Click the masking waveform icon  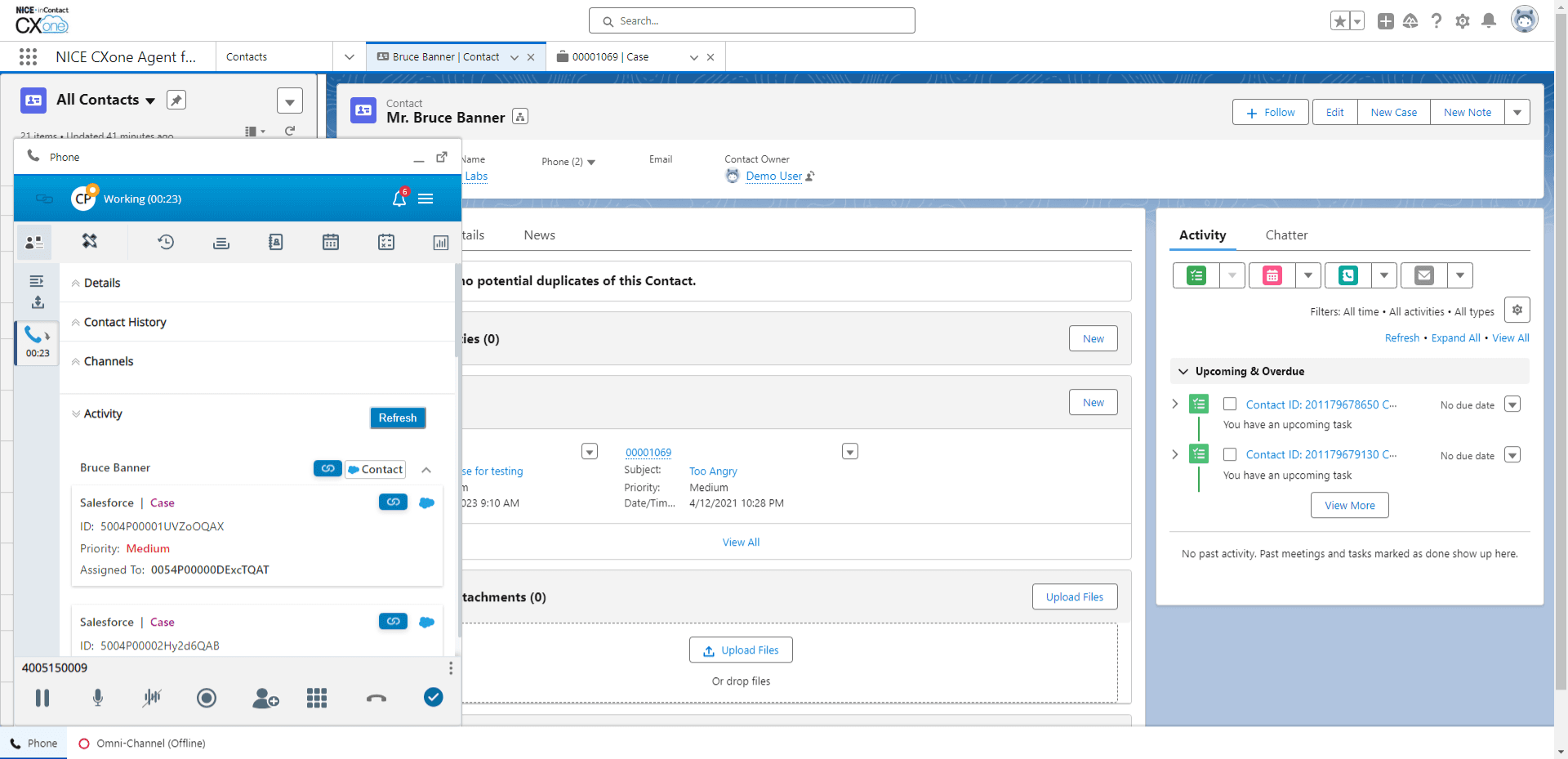(x=152, y=698)
